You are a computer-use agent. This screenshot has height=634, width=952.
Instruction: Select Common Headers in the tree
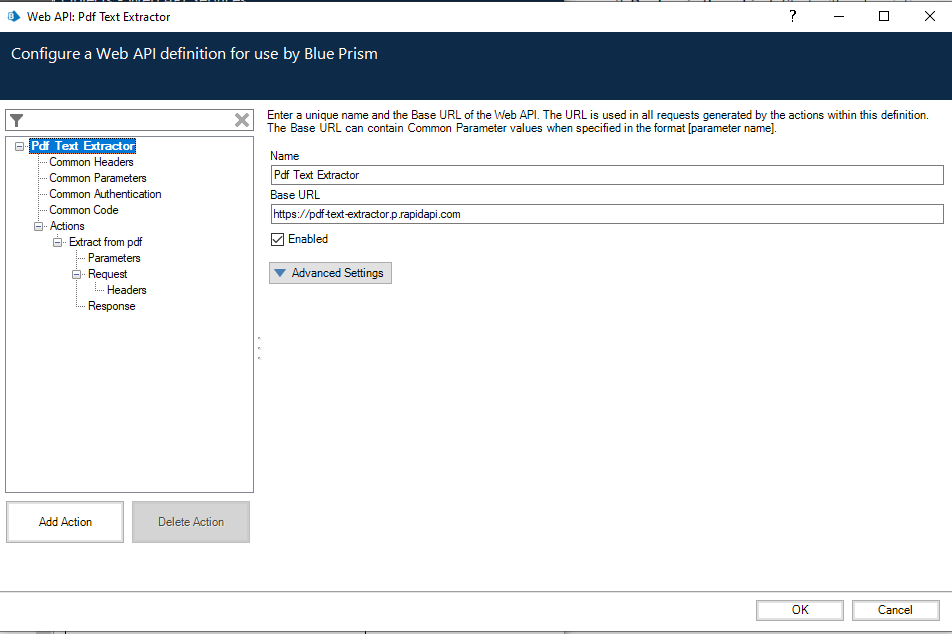point(91,162)
